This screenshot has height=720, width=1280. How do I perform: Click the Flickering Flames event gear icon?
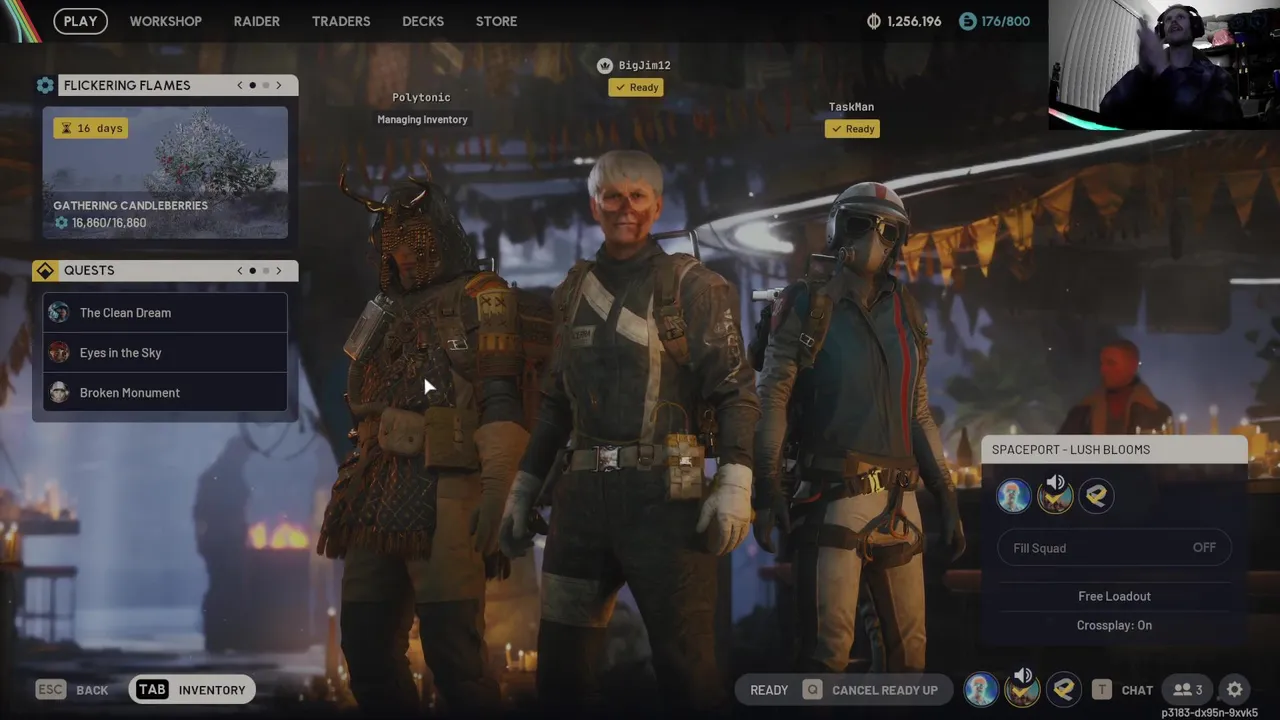(45, 86)
